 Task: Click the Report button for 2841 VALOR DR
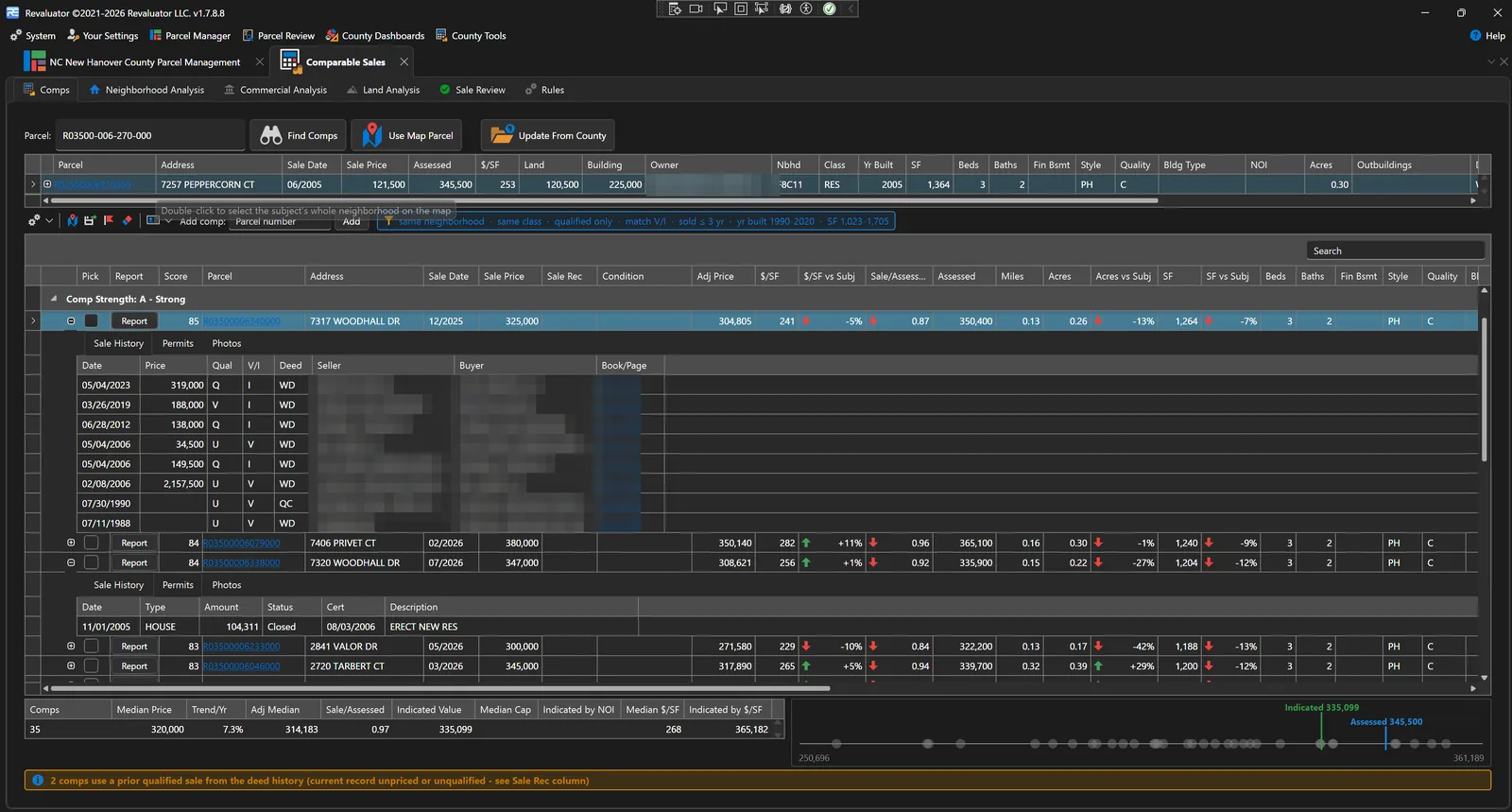134,647
